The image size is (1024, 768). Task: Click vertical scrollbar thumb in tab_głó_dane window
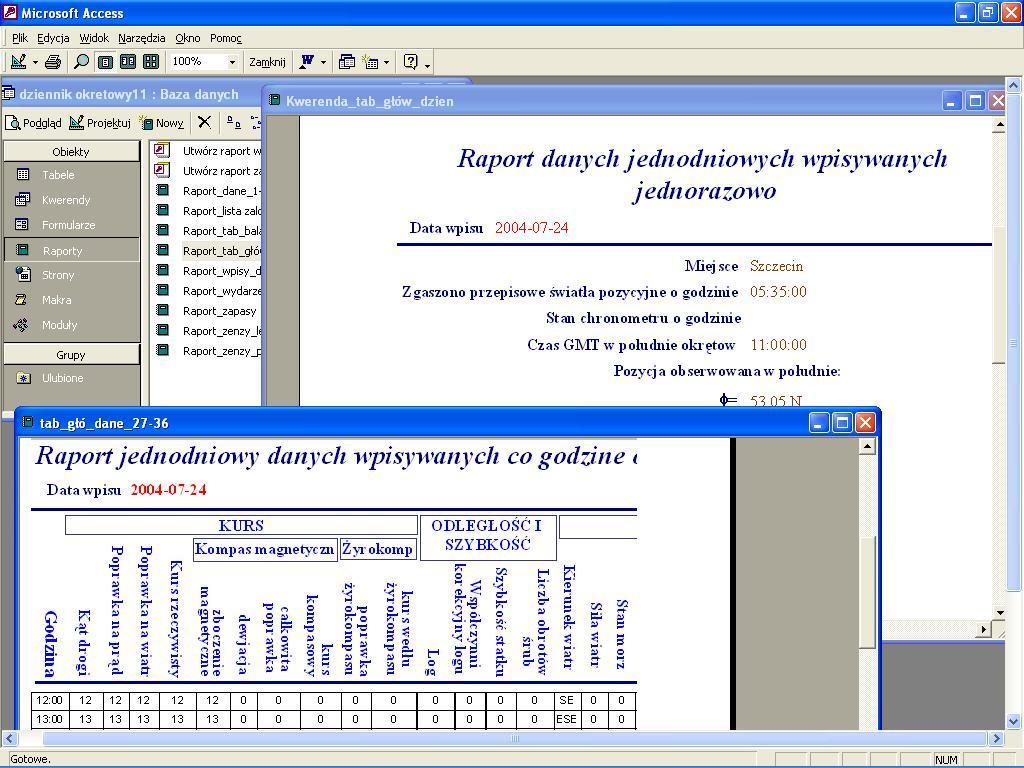click(867, 592)
